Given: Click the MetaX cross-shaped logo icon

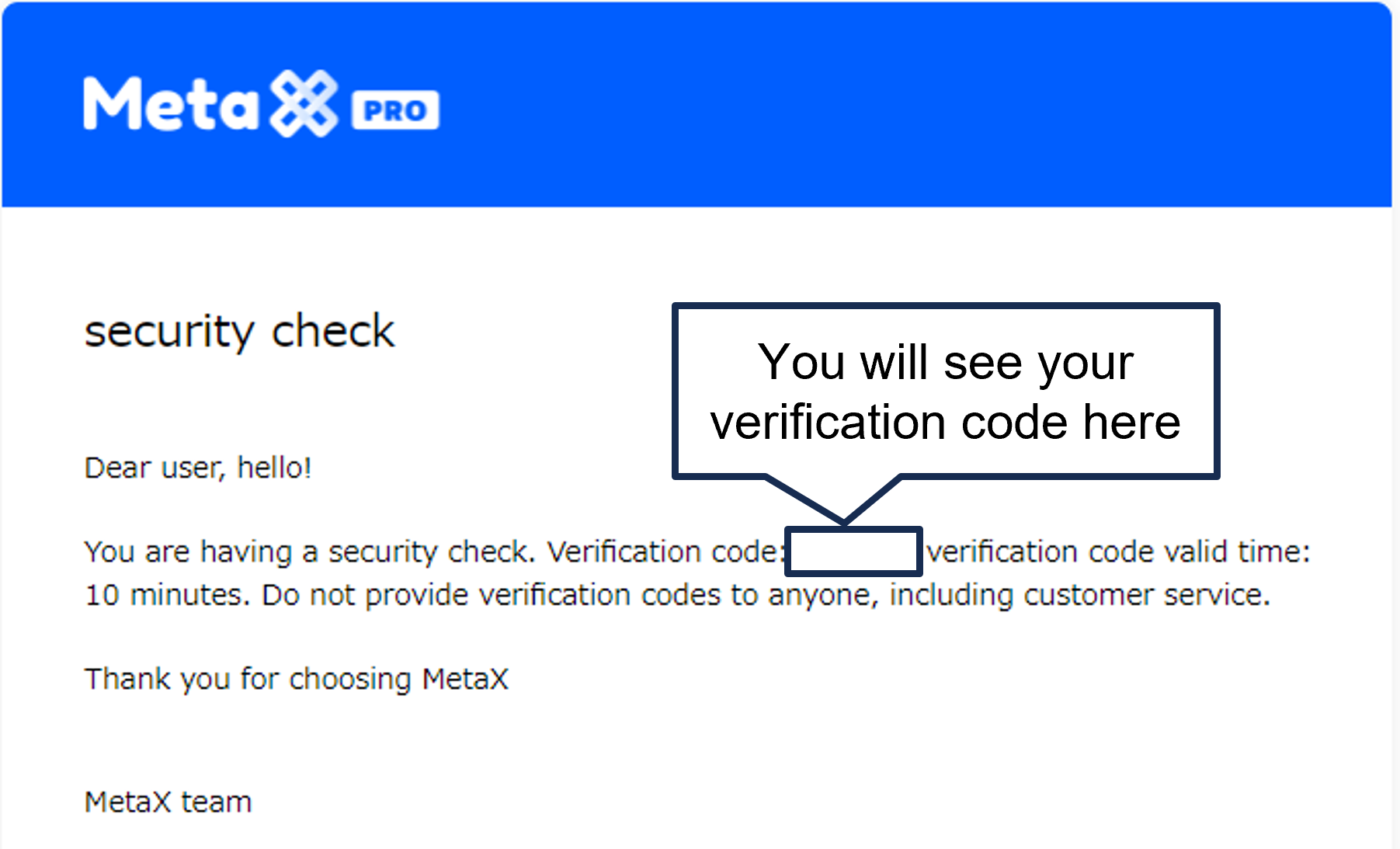Looking at the screenshot, I should tap(304, 104).
